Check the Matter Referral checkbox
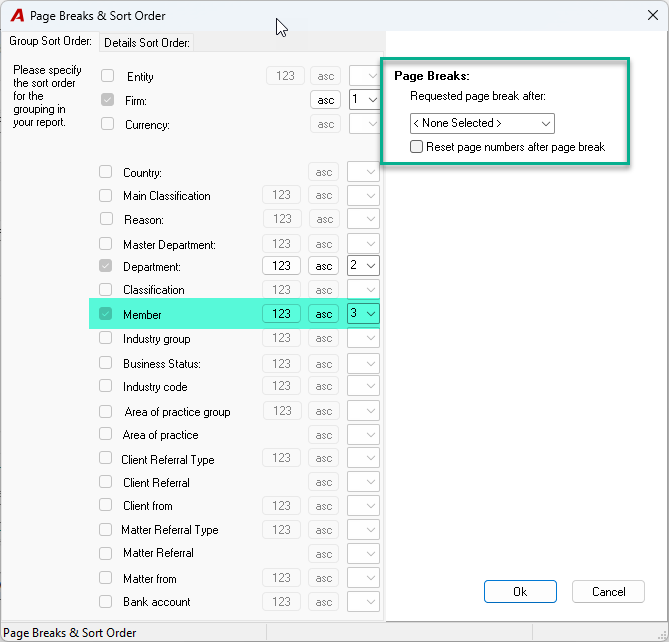The width and height of the screenshot is (669, 642). coord(105,553)
